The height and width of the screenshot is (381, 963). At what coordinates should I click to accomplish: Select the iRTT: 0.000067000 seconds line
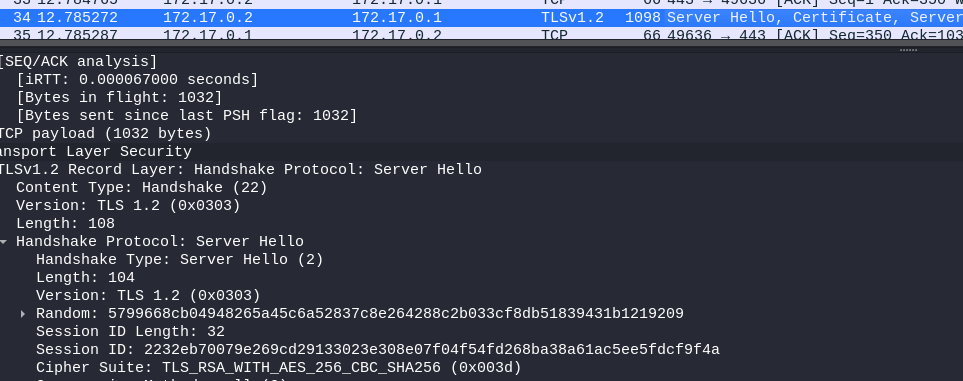(138, 80)
